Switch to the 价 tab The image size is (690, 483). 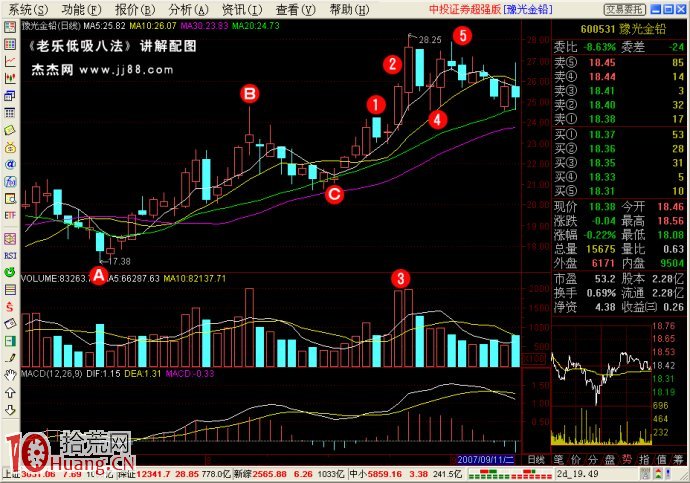point(576,460)
